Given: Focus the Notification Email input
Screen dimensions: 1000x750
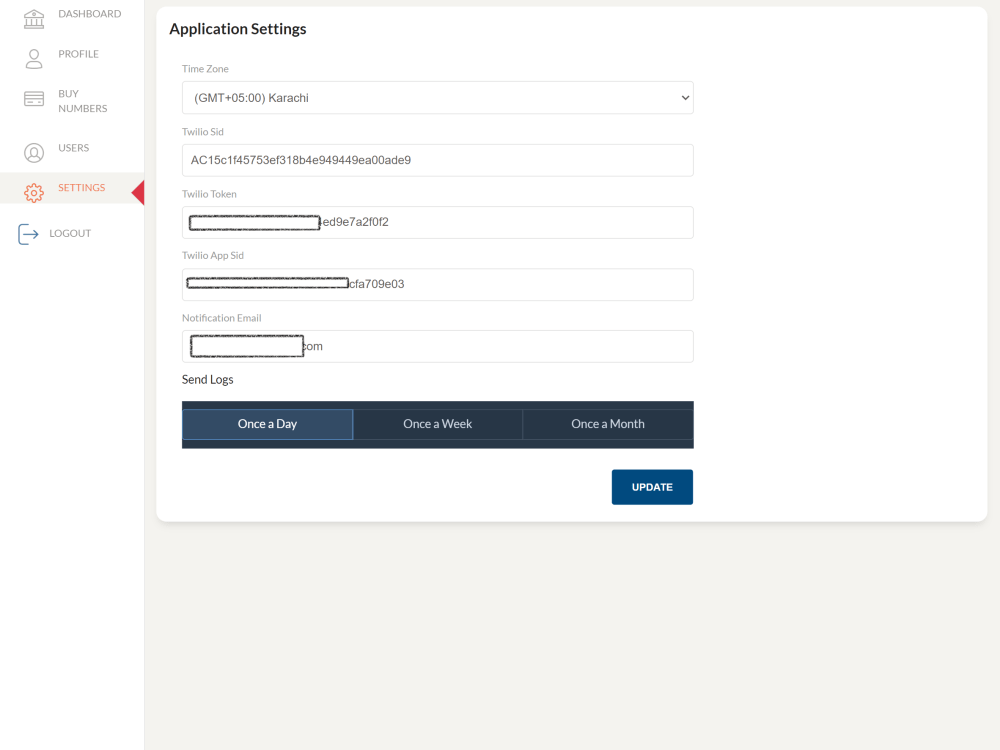Looking at the screenshot, I should coord(437,346).
